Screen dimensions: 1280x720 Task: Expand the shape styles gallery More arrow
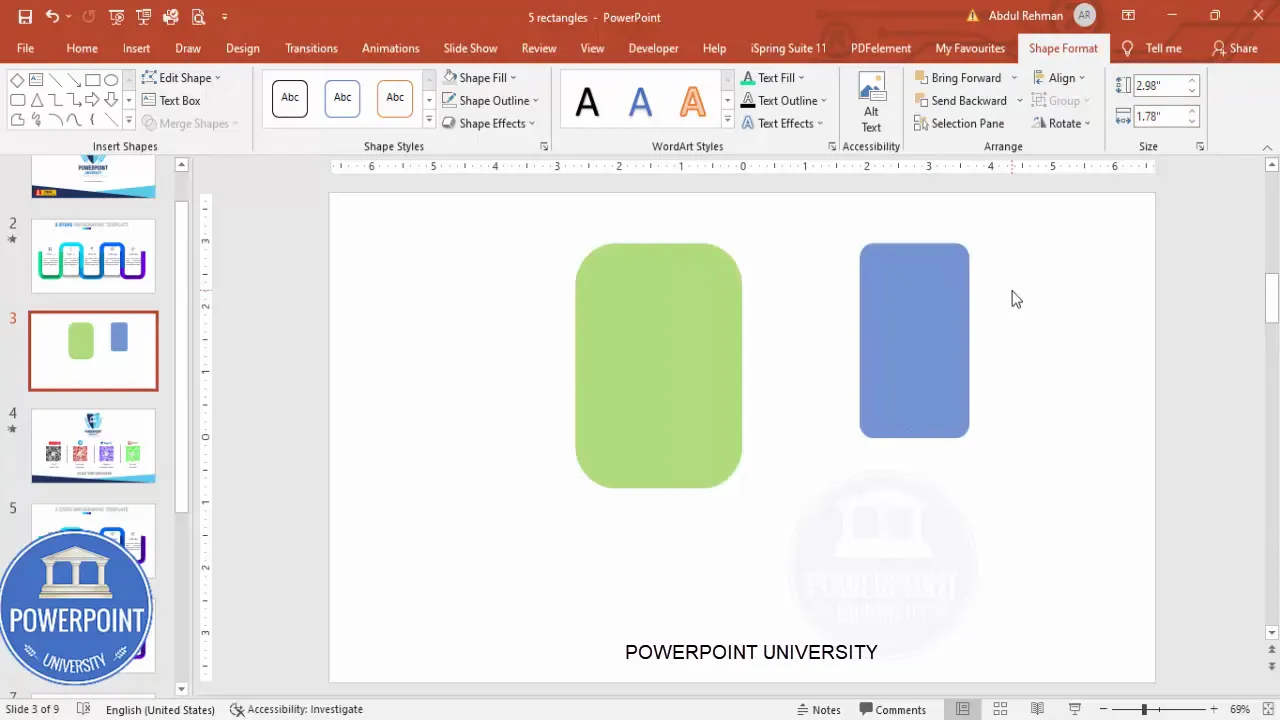tap(429, 120)
